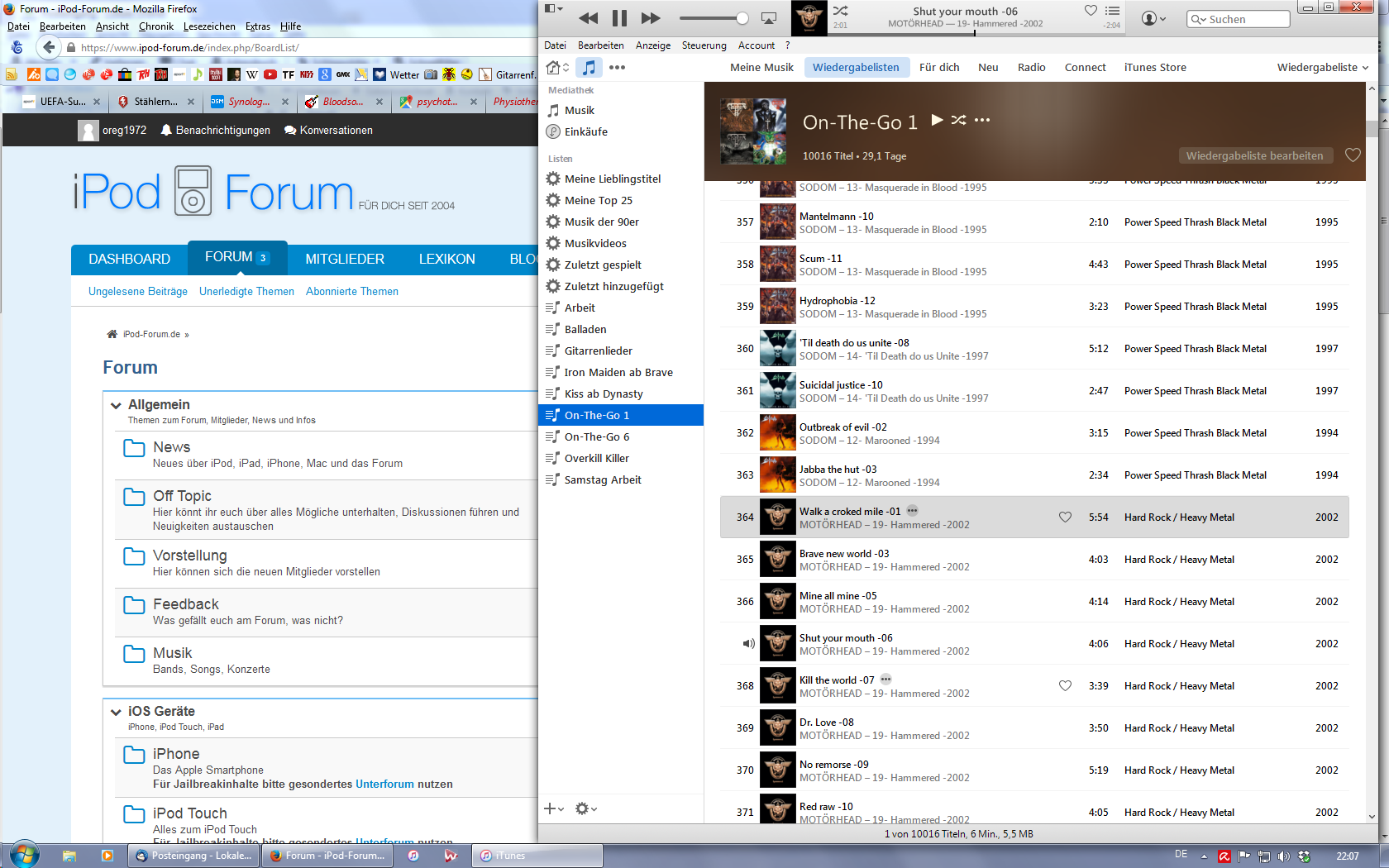Click the Dr. Love album thumbnail
The width and height of the screenshot is (1389, 868).
point(777,728)
